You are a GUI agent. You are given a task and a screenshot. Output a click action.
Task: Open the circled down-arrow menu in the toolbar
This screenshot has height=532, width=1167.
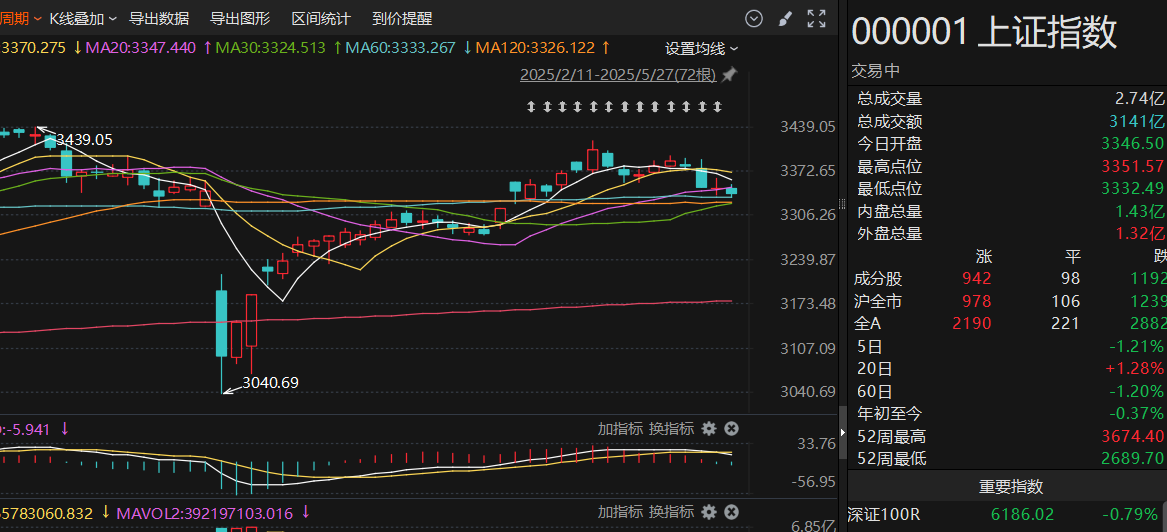point(754,19)
